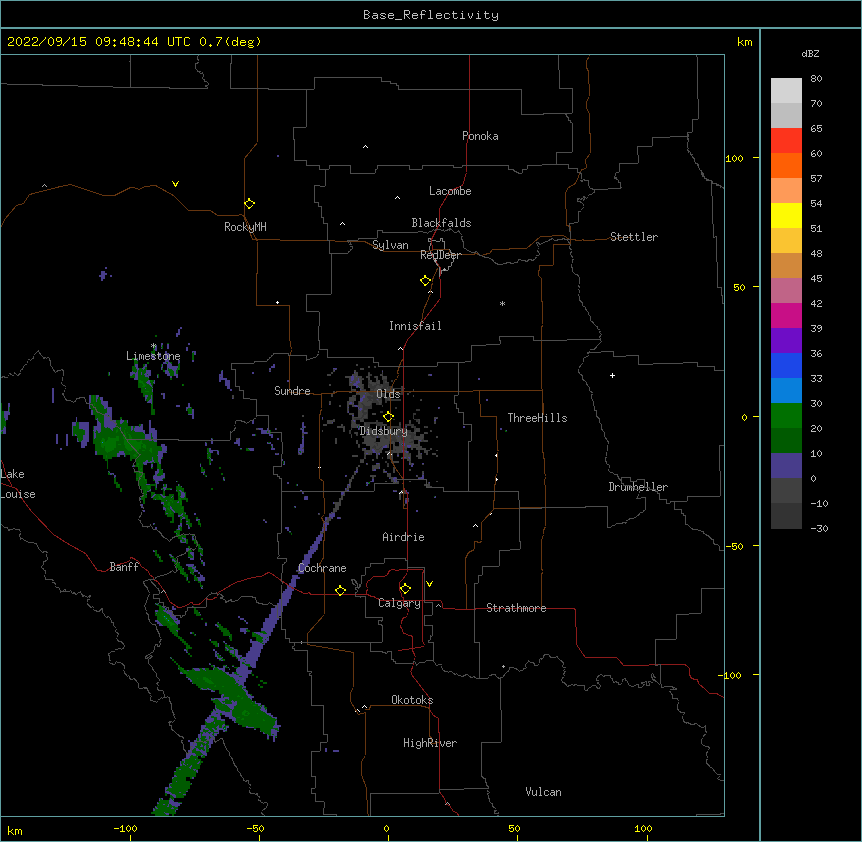Click the dBZ legend heading
The width and height of the screenshot is (862, 842).
[810, 54]
